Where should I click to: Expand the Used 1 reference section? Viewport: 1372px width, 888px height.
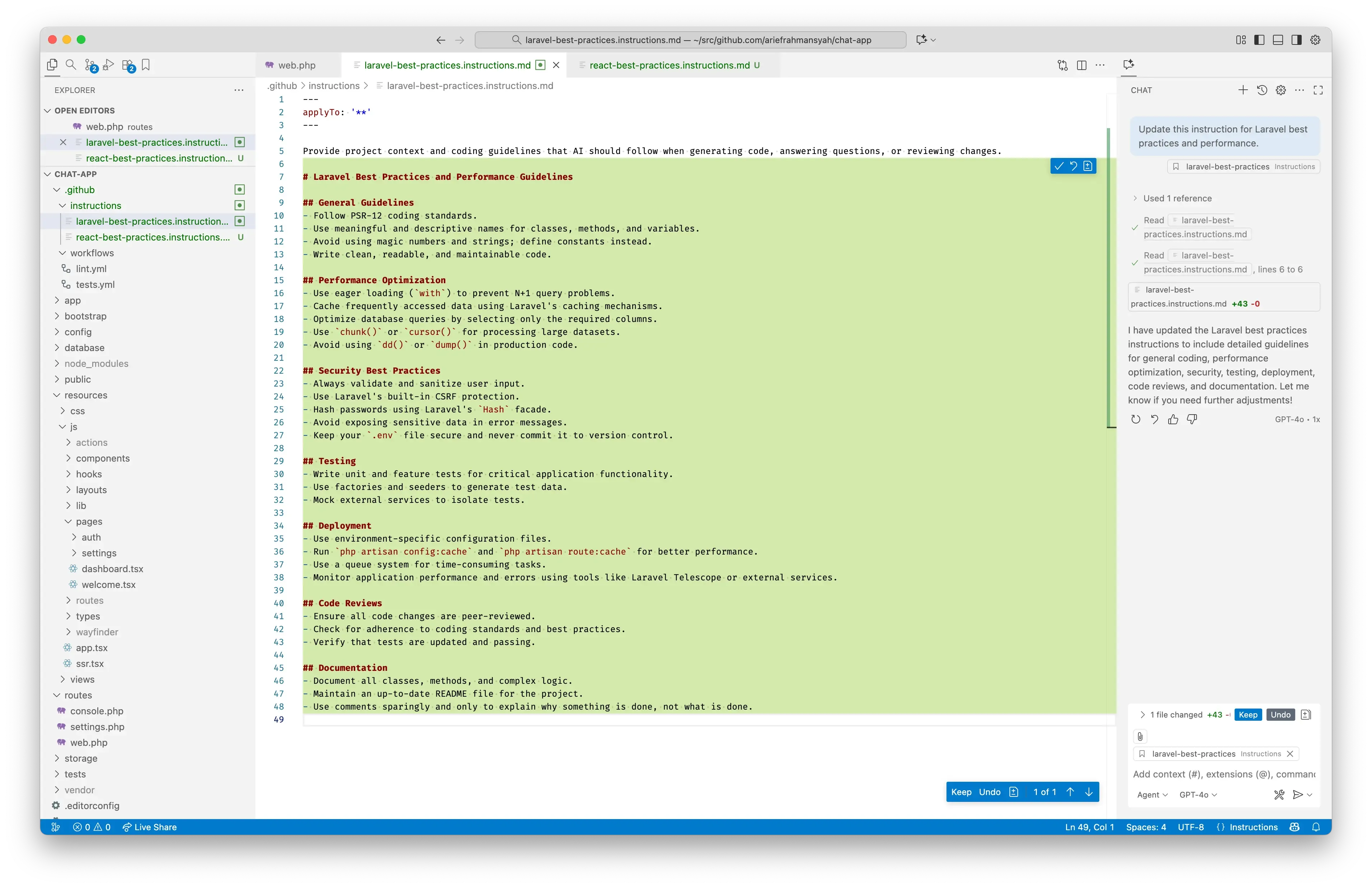[x=1177, y=198]
